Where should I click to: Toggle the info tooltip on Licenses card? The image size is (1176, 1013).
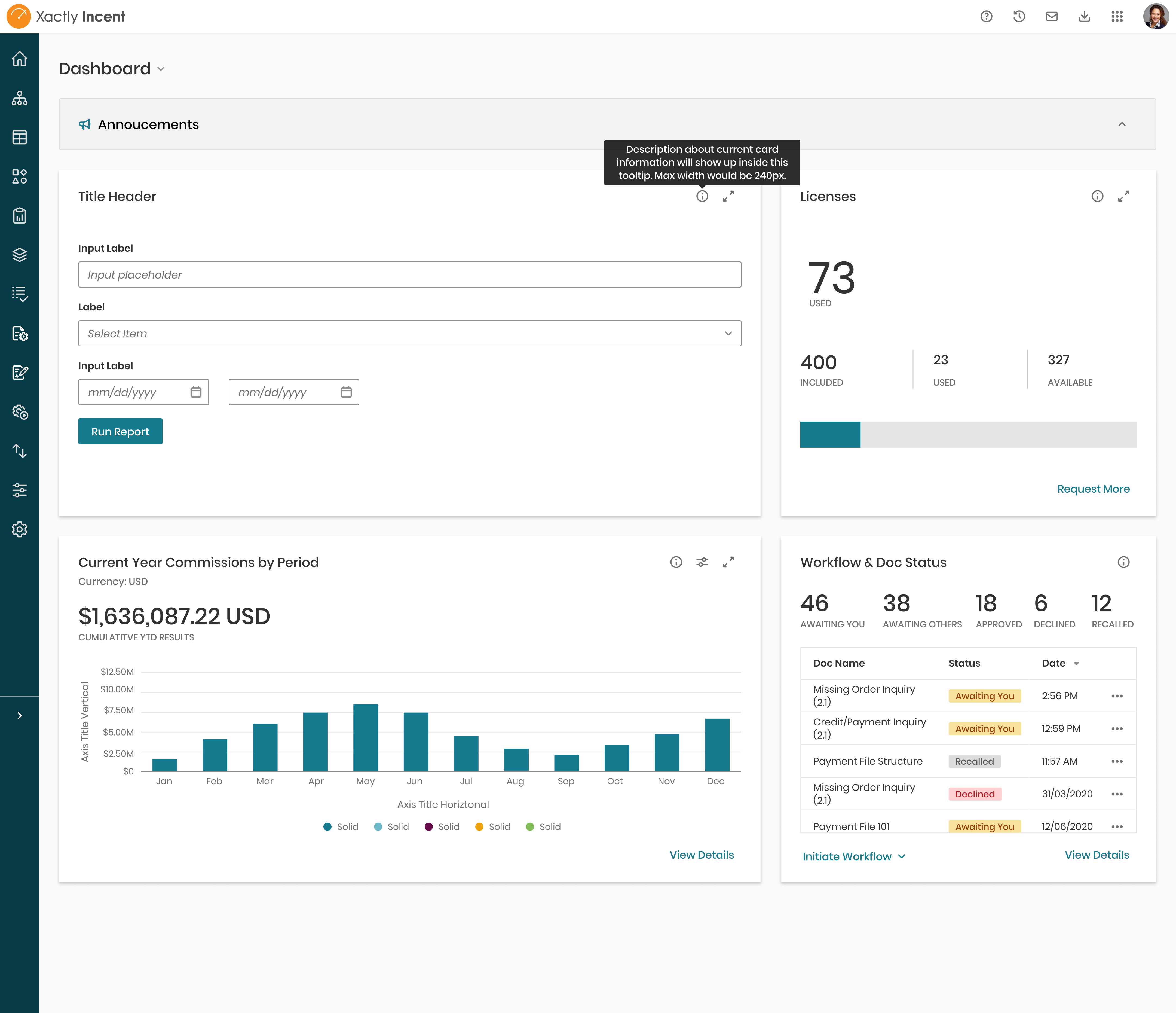click(x=1097, y=196)
